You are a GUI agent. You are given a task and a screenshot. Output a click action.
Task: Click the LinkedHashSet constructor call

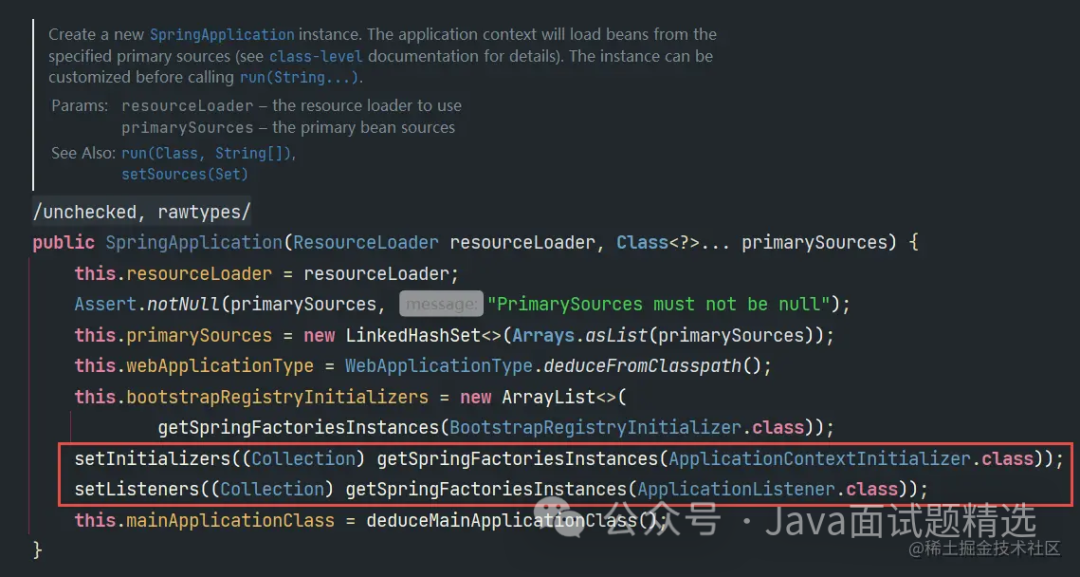(413, 335)
